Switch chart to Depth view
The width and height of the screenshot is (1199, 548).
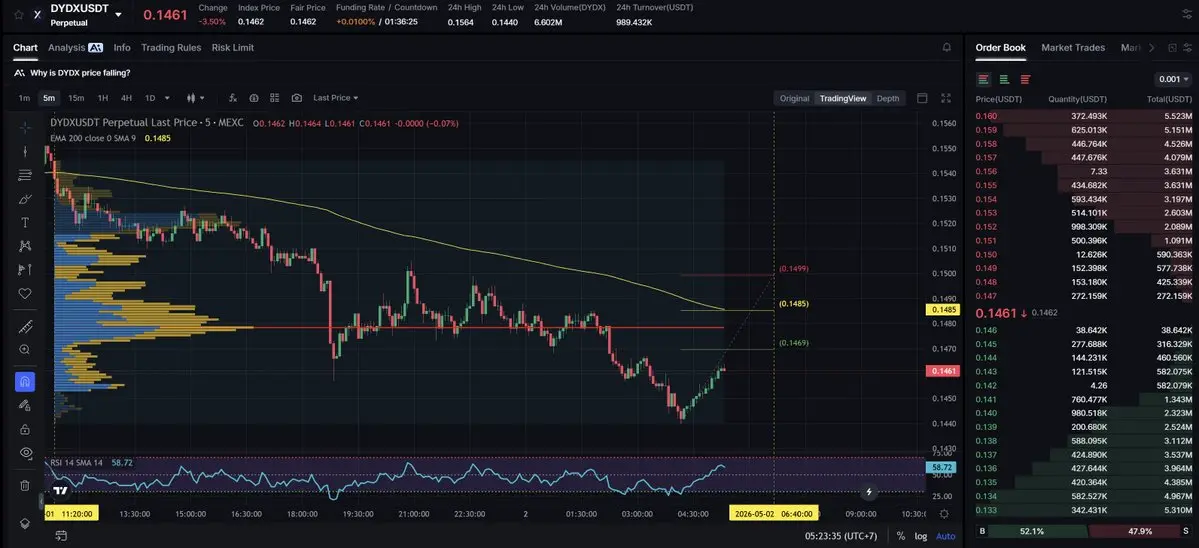pyautogui.click(x=888, y=98)
